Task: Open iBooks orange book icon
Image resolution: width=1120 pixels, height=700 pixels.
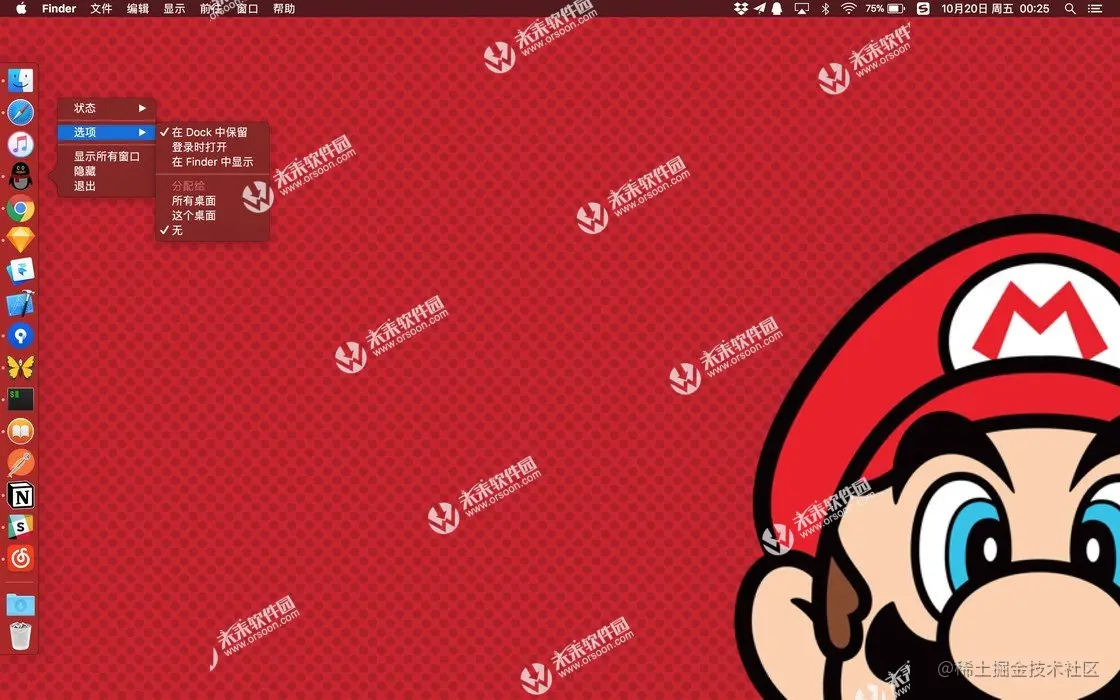Action: 20,431
